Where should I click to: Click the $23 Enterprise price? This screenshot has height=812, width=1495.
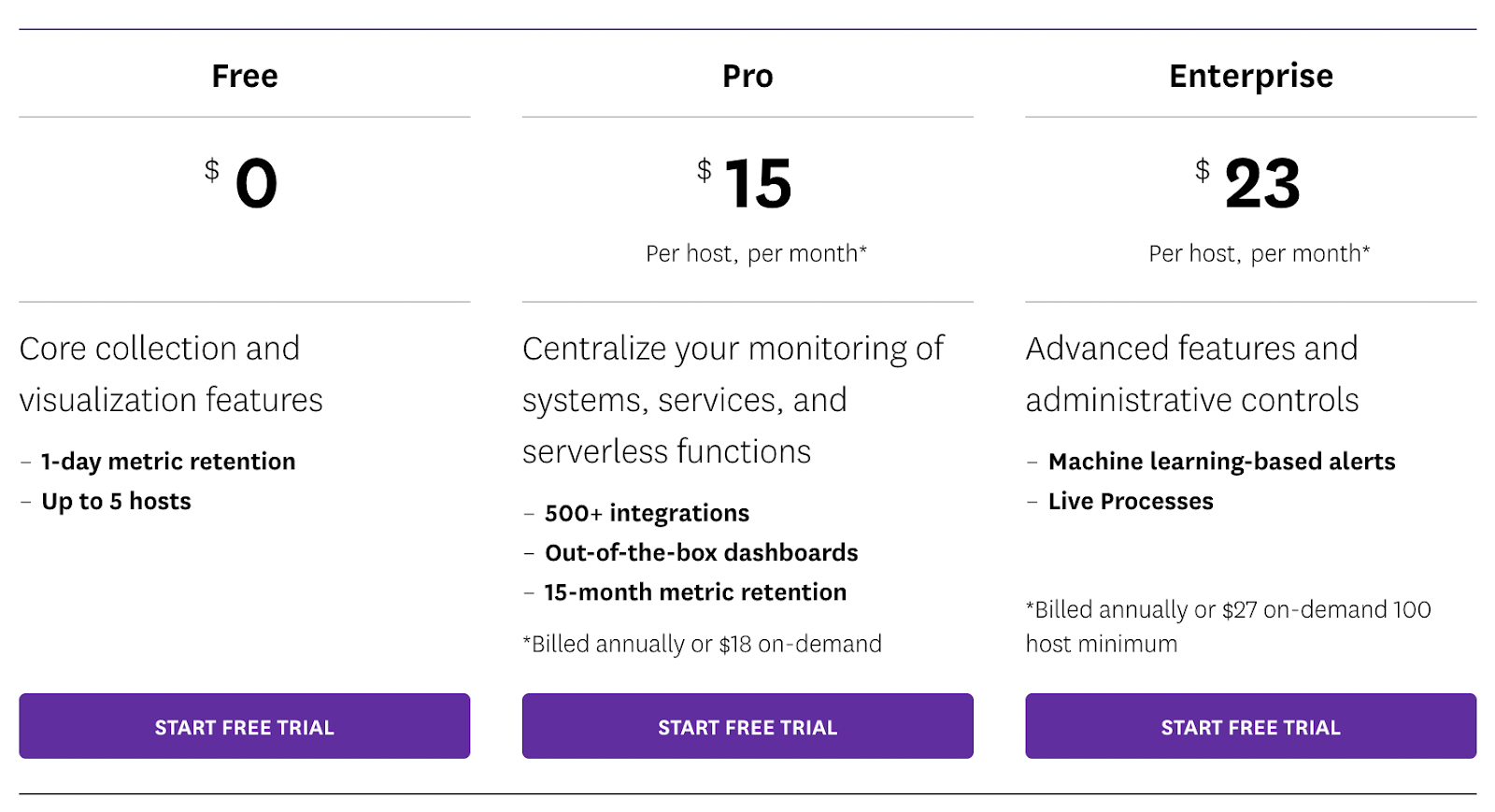[1260, 183]
